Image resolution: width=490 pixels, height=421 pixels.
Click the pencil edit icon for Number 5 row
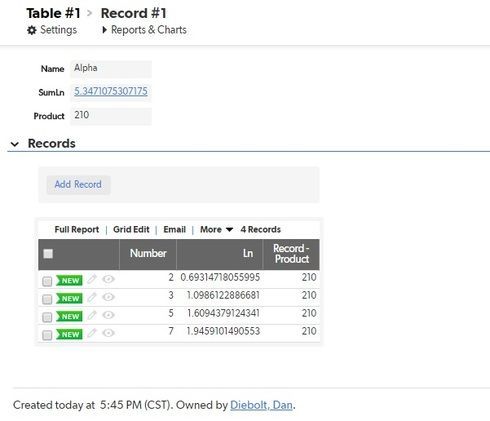pos(92,315)
